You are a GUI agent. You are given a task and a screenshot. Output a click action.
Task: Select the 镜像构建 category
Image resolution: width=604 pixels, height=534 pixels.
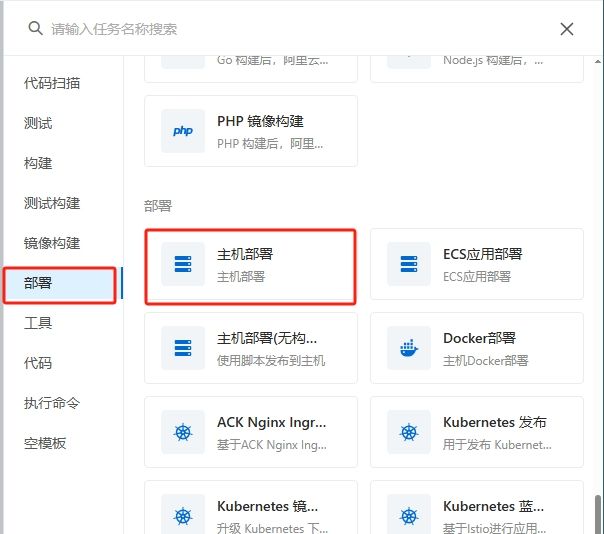[52, 243]
